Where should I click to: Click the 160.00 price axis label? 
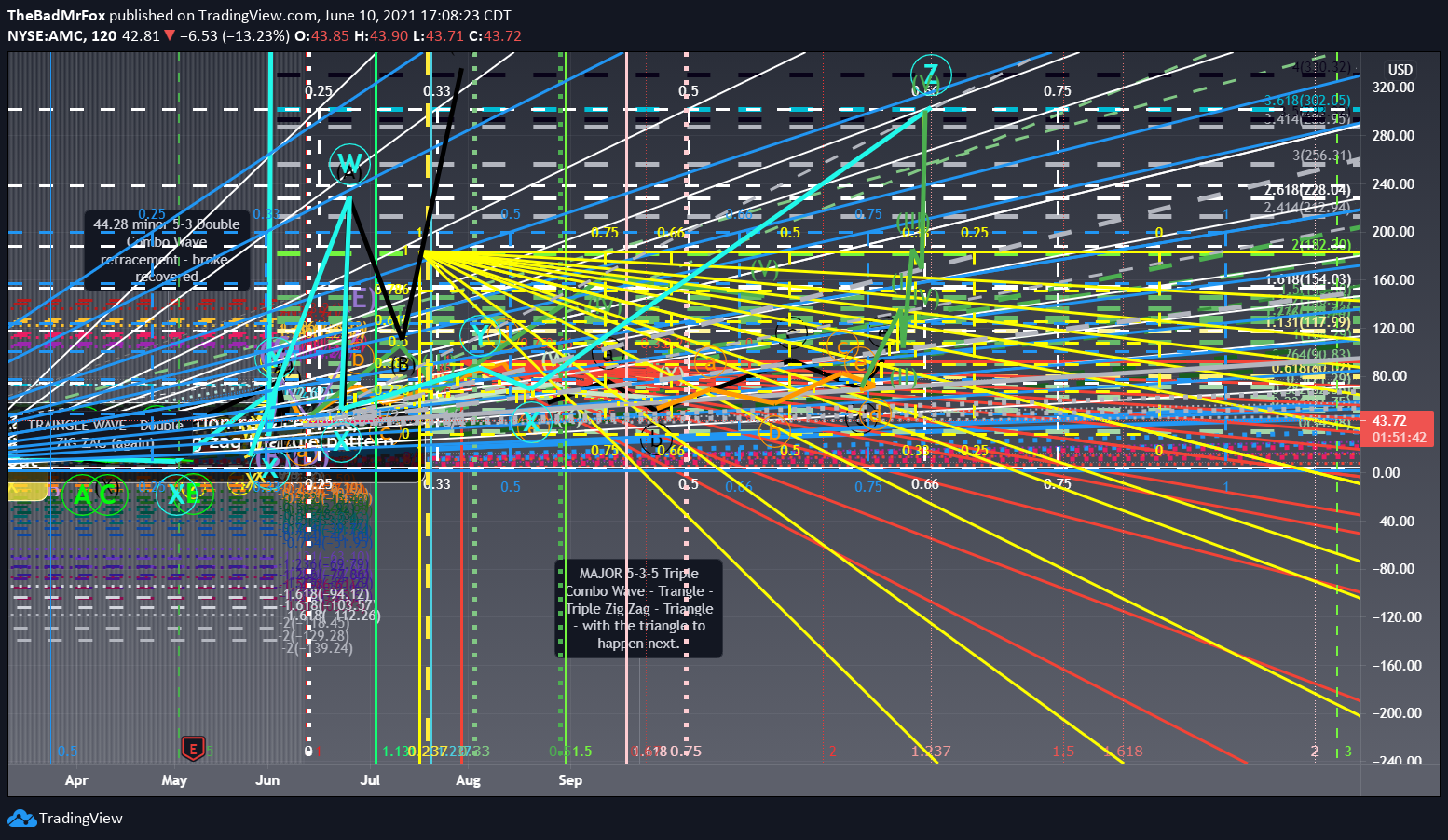pyautogui.click(x=1393, y=279)
